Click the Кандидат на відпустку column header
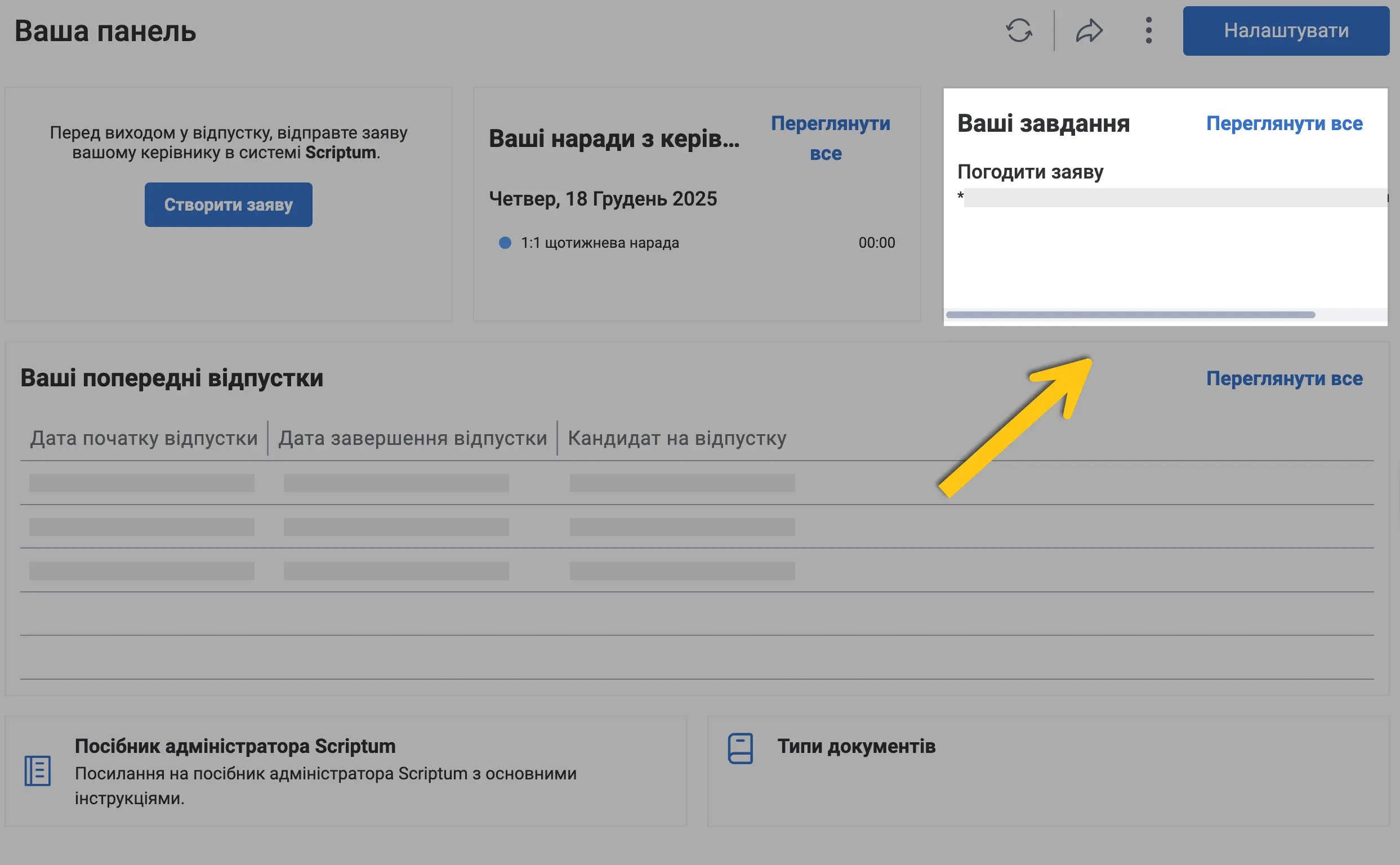This screenshot has height=865, width=1400. 677,438
